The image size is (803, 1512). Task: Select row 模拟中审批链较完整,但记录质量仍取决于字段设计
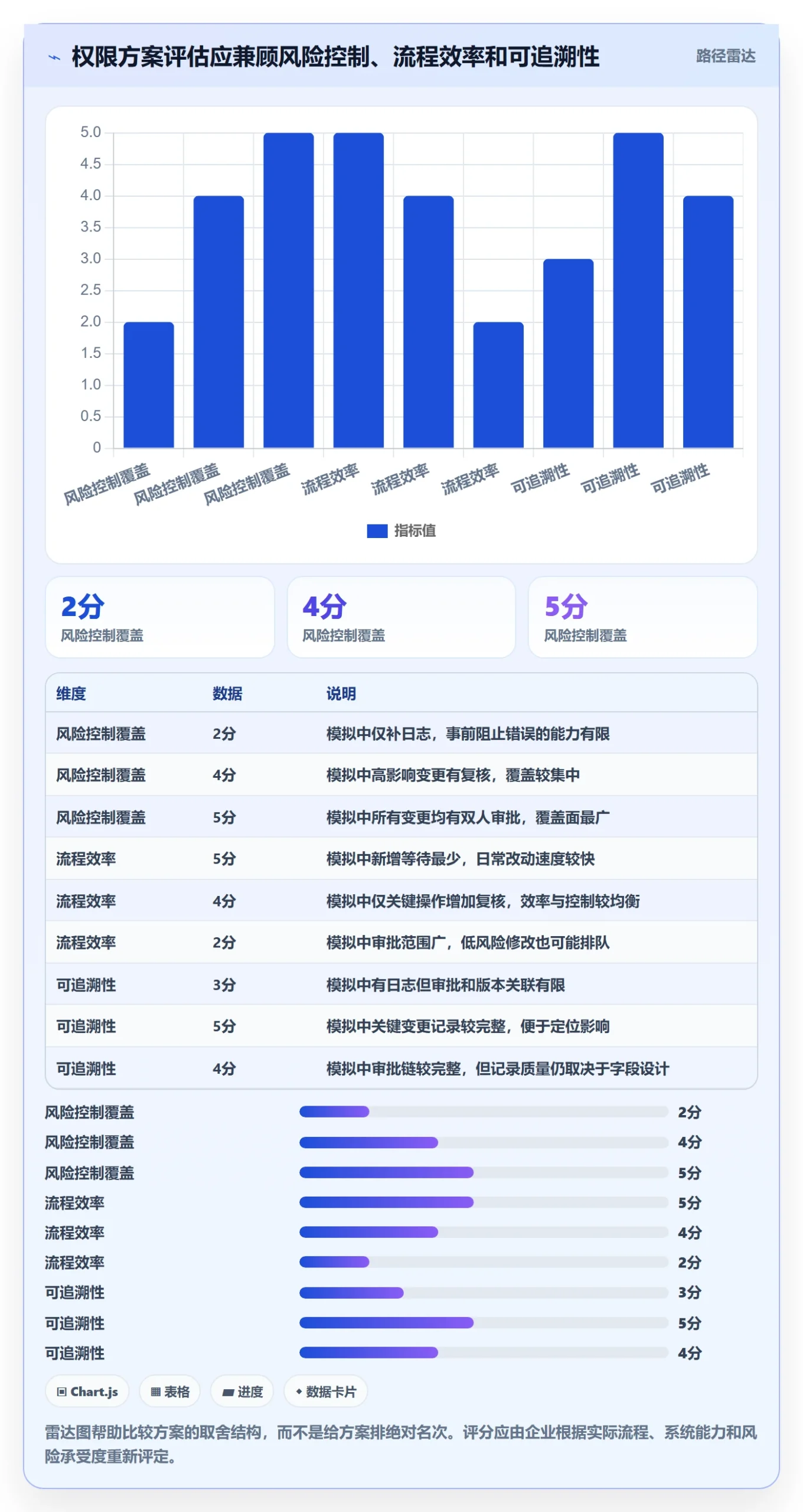(x=401, y=1068)
